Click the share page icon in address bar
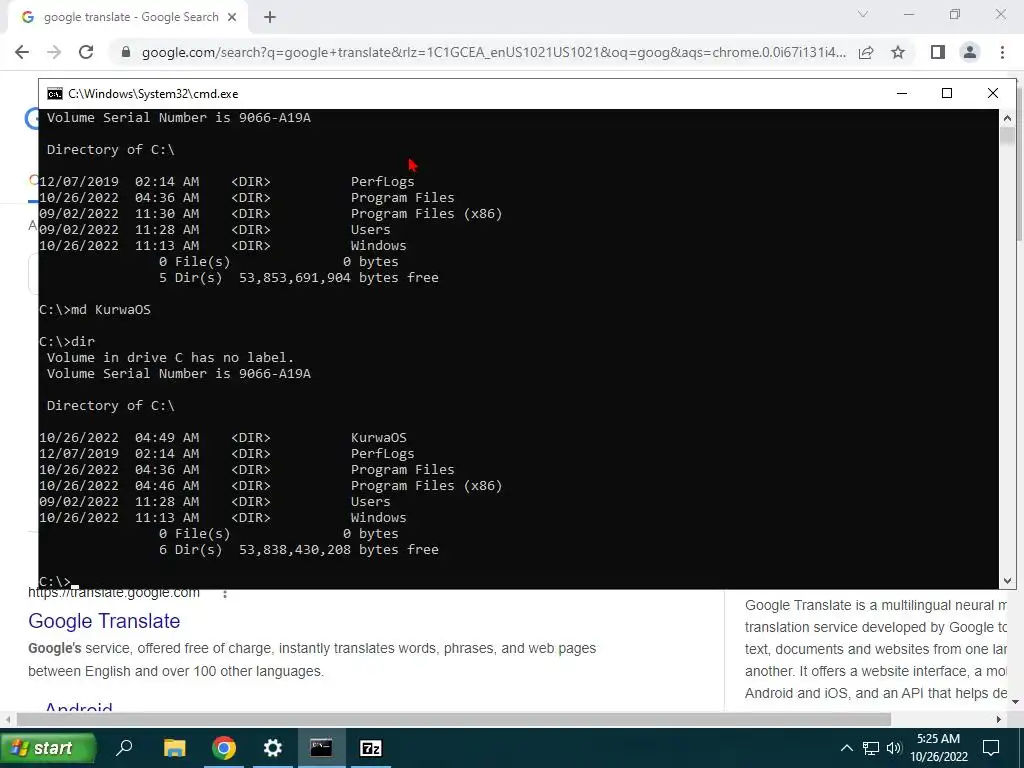The height and width of the screenshot is (768, 1024). coord(866,52)
